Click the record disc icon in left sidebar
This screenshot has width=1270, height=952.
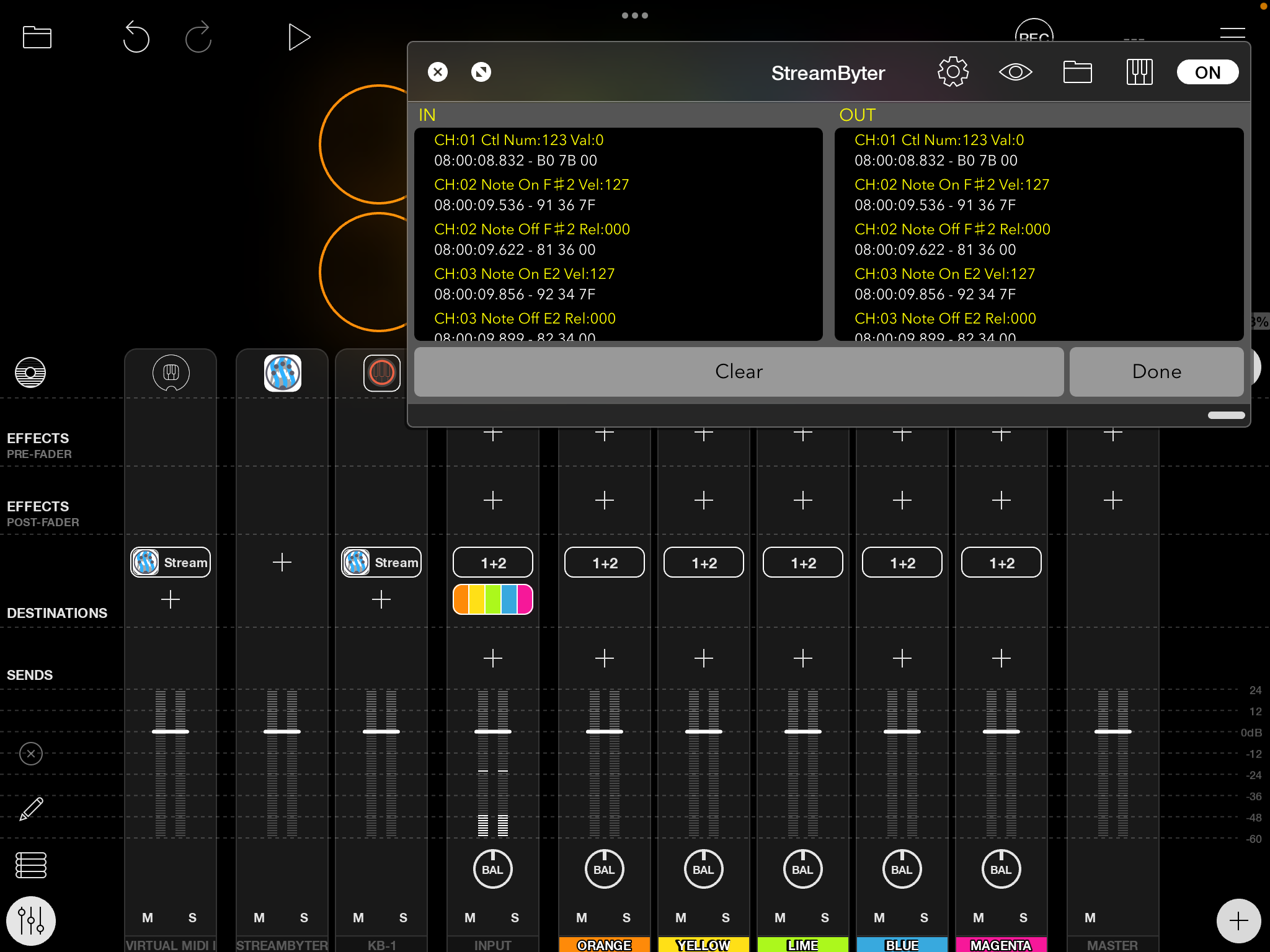click(x=30, y=372)
